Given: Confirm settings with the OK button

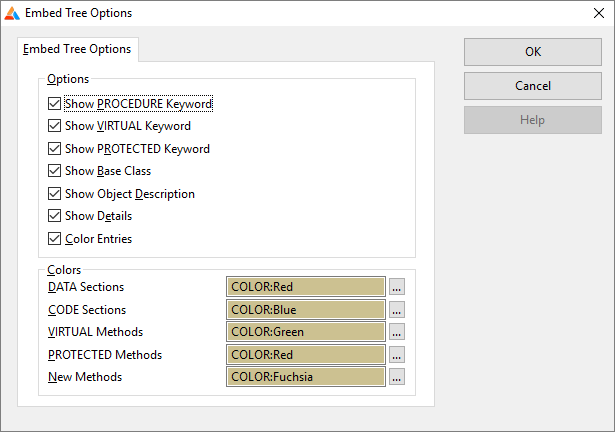Looking at the screenshot, I should (533, 52).
